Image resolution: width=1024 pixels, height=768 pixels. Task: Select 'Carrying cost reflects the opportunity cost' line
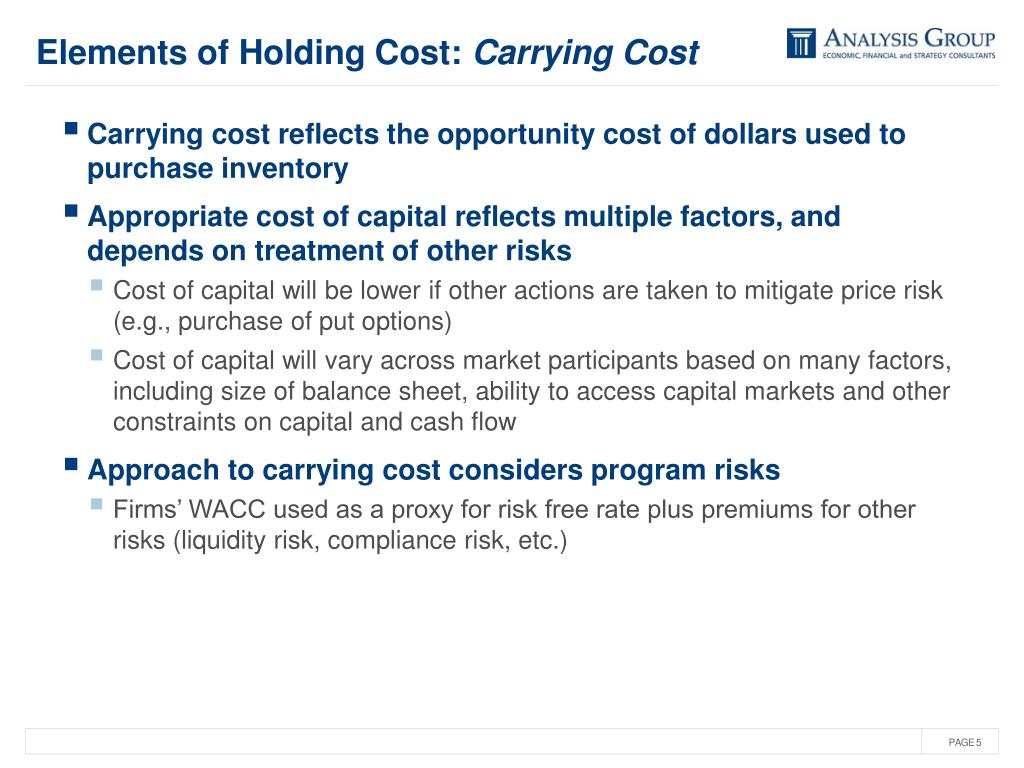click(x=496, y=135)
